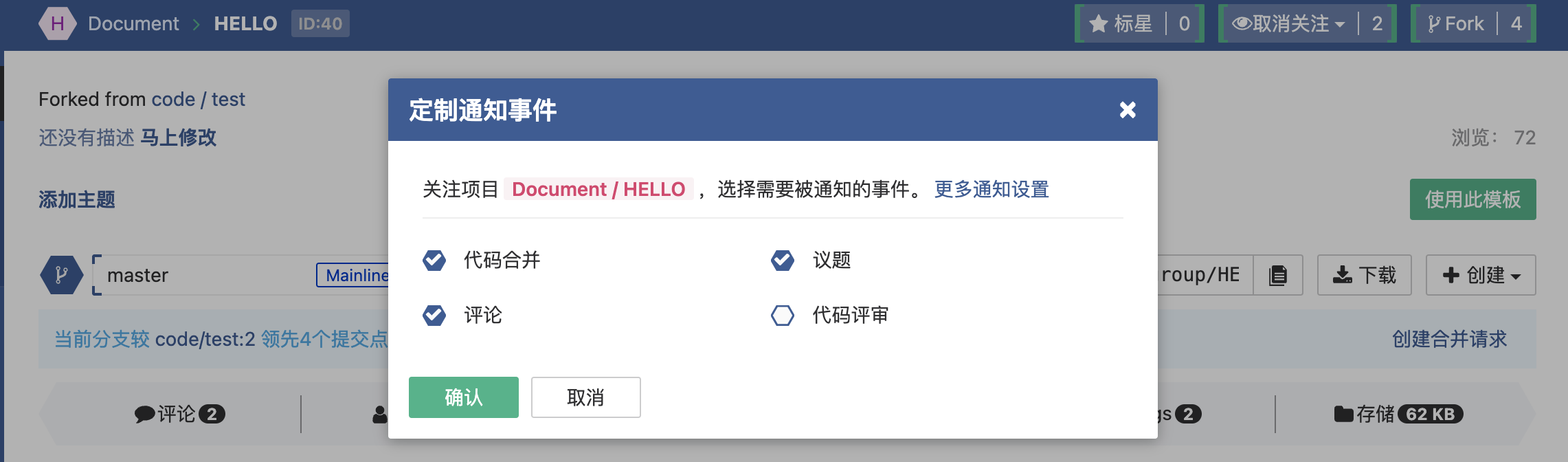1568x462 pixels.
Task: Click the hexagonal H project avatar icon
Action: [x=57, y=24]
